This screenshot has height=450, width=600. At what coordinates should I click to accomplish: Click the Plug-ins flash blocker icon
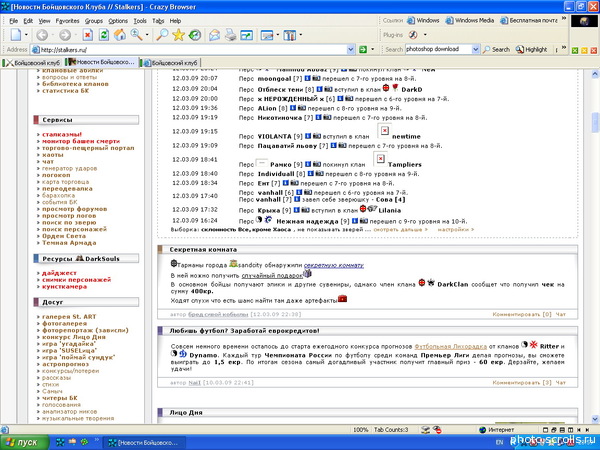pos(413,35)
